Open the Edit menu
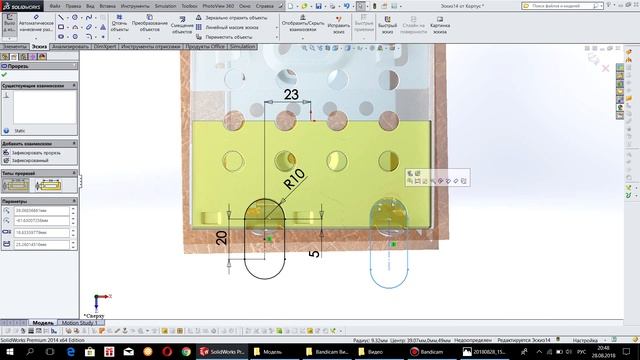The height and width of the screenshot is (360, 640). coord(73,6)
